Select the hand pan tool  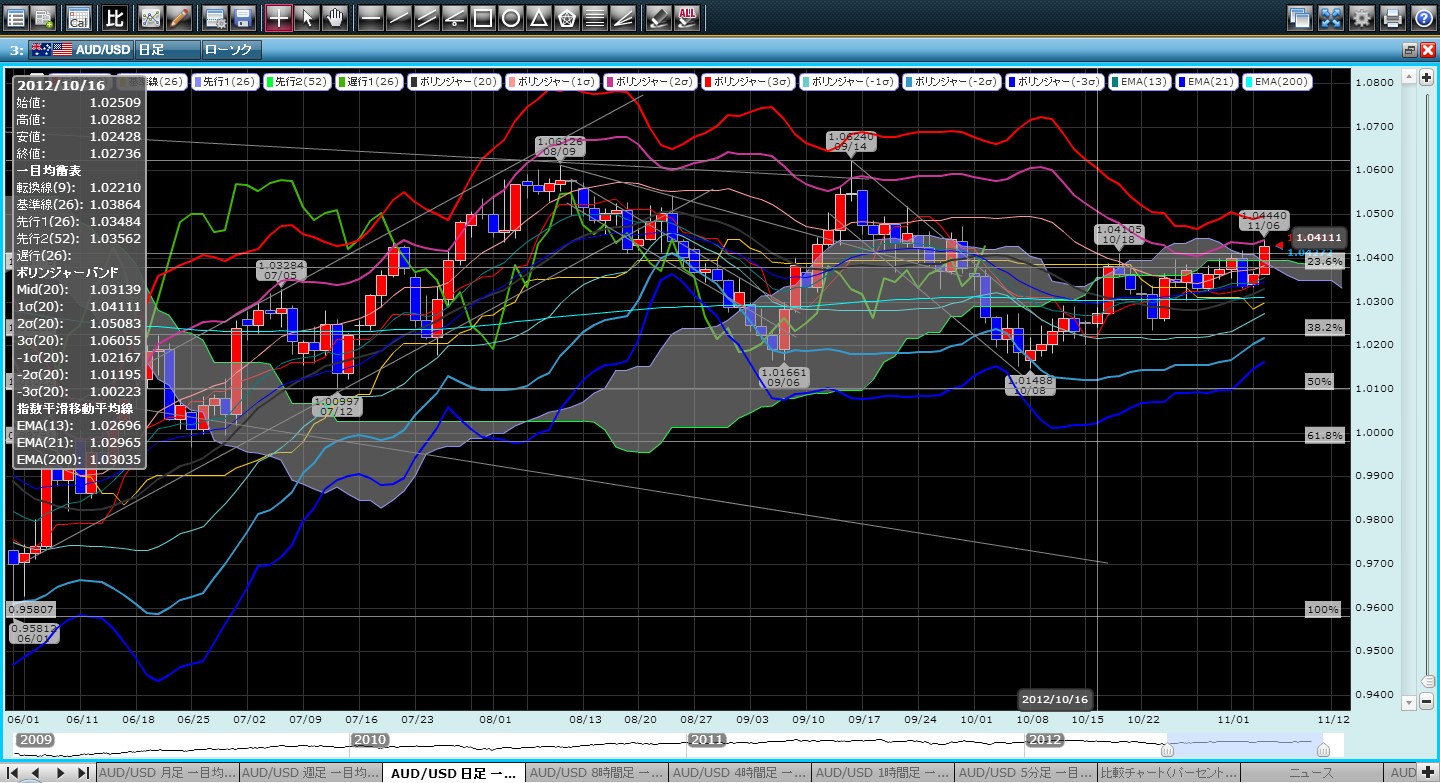pyautogui.click(x=334, y=17)
